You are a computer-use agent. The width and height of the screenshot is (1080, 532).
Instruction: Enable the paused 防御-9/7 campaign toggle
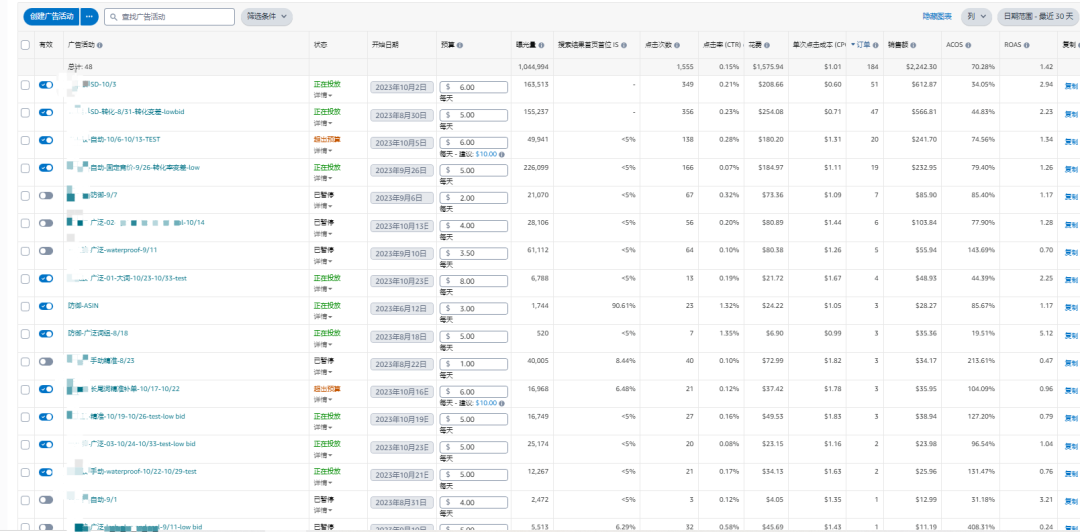pos(46,196)
